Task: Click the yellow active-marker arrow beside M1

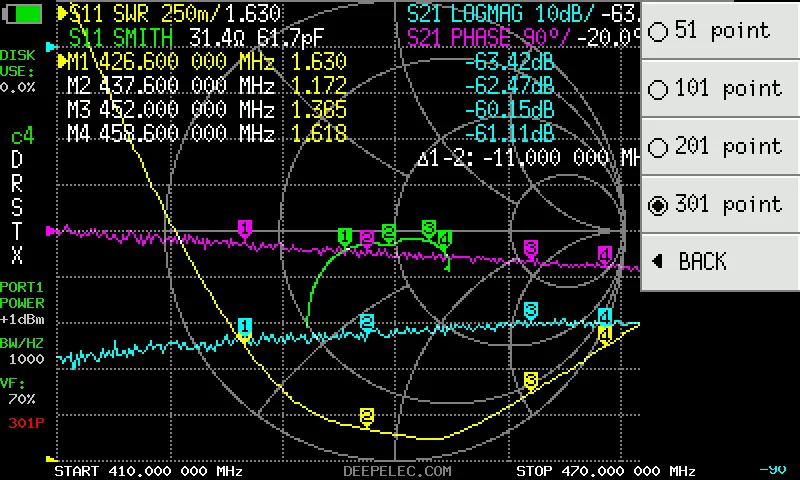Action: [62, 61]
